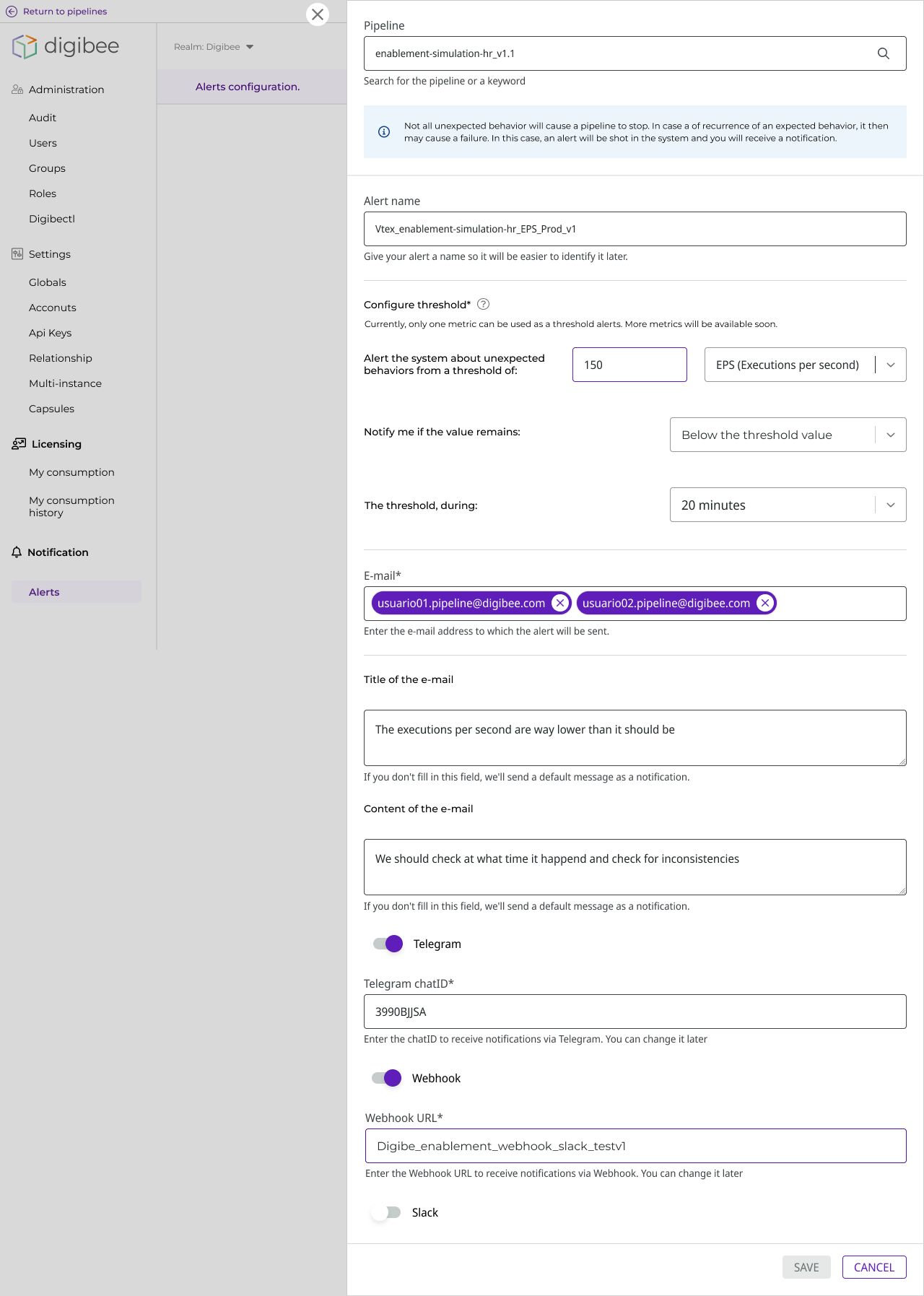Click the digibee logo
The width and height of the screenshot is (924, 1296).
[66, 46]
